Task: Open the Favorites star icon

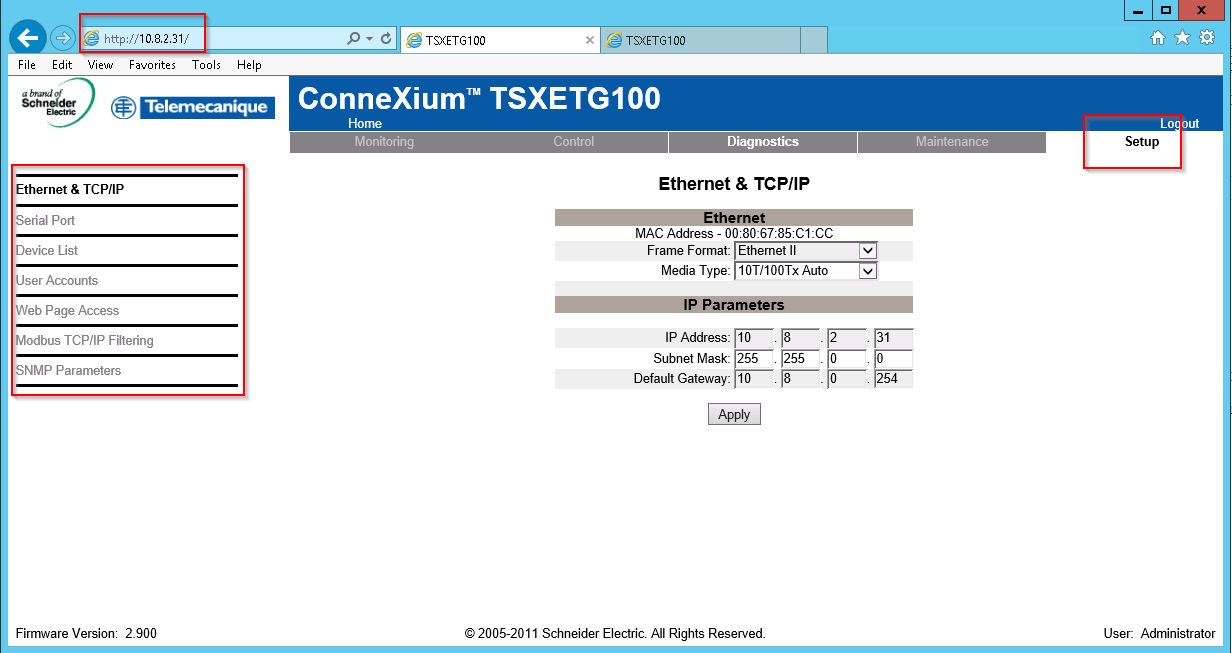Action: (x=1182, y=38)
